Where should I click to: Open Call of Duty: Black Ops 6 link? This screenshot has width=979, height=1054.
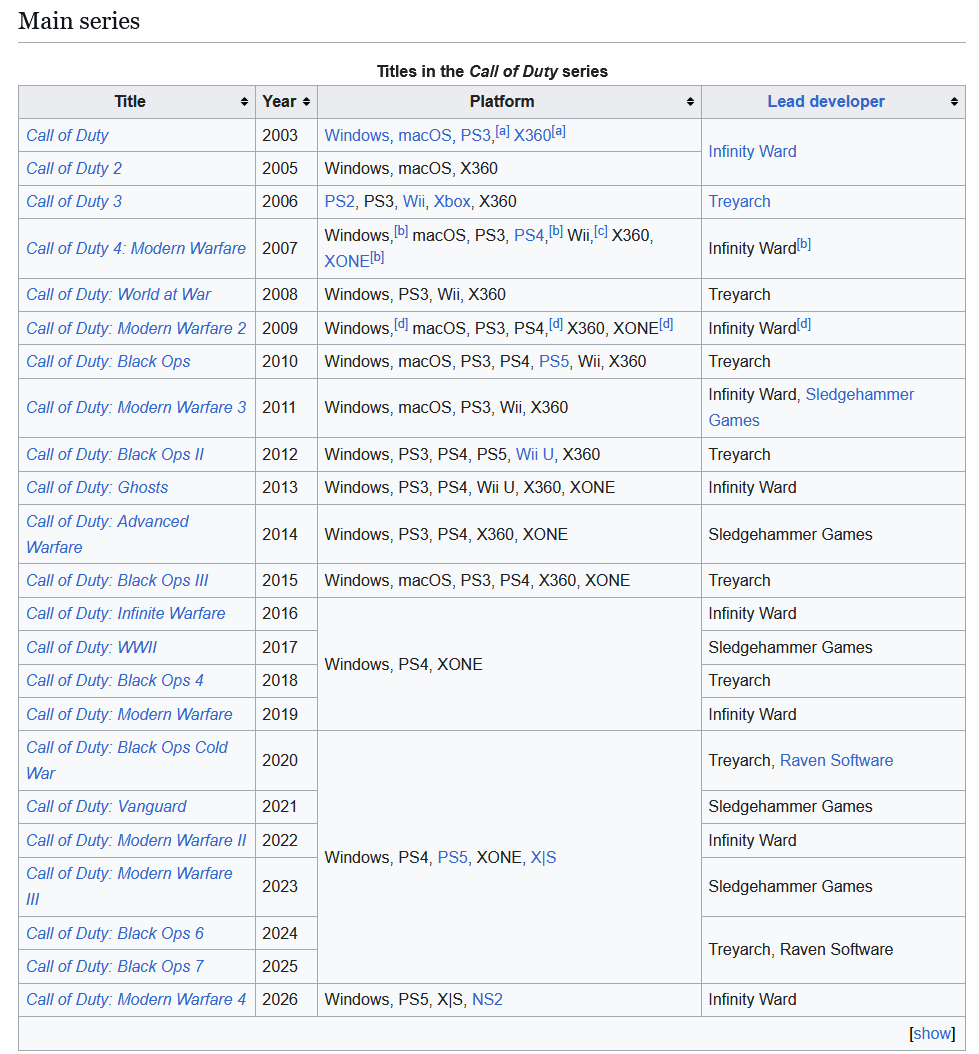click(115, 933)
